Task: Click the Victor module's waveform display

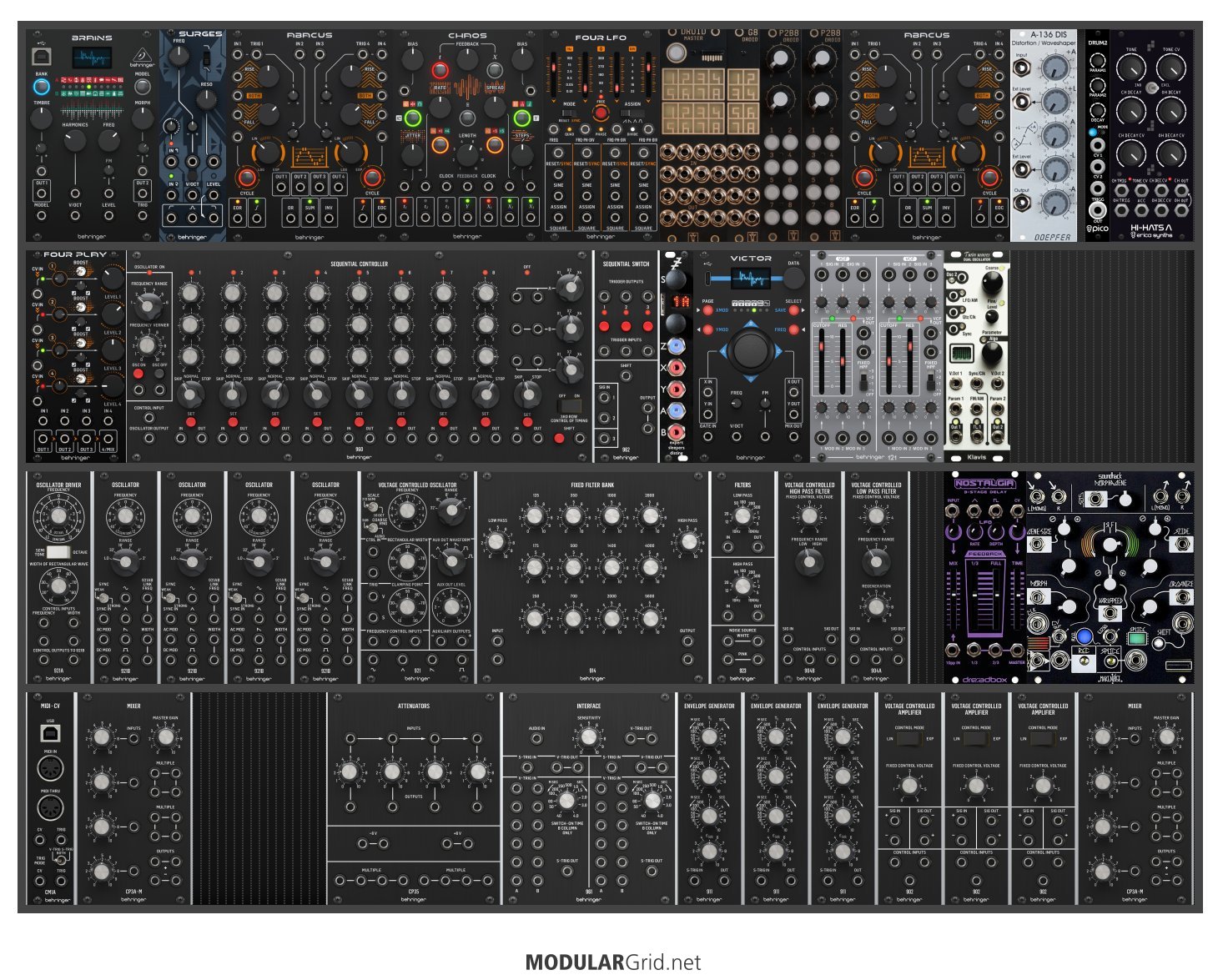Action: pyautogui.click(x=751, y=279)
